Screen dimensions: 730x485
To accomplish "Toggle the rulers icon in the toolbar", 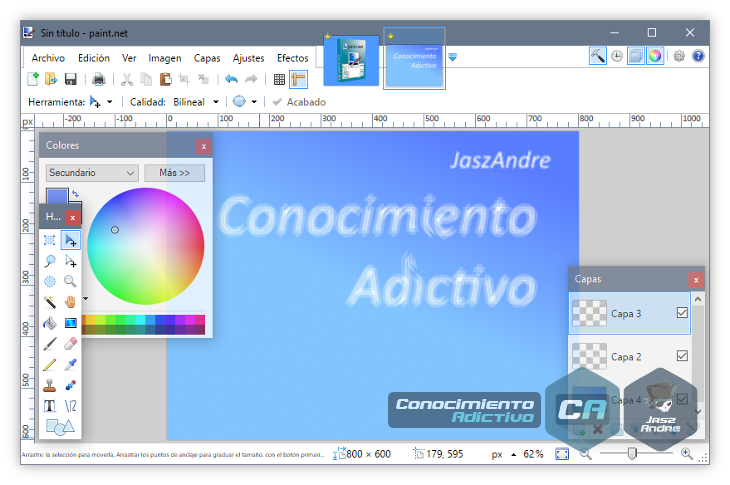I will (x=298, y=80).
